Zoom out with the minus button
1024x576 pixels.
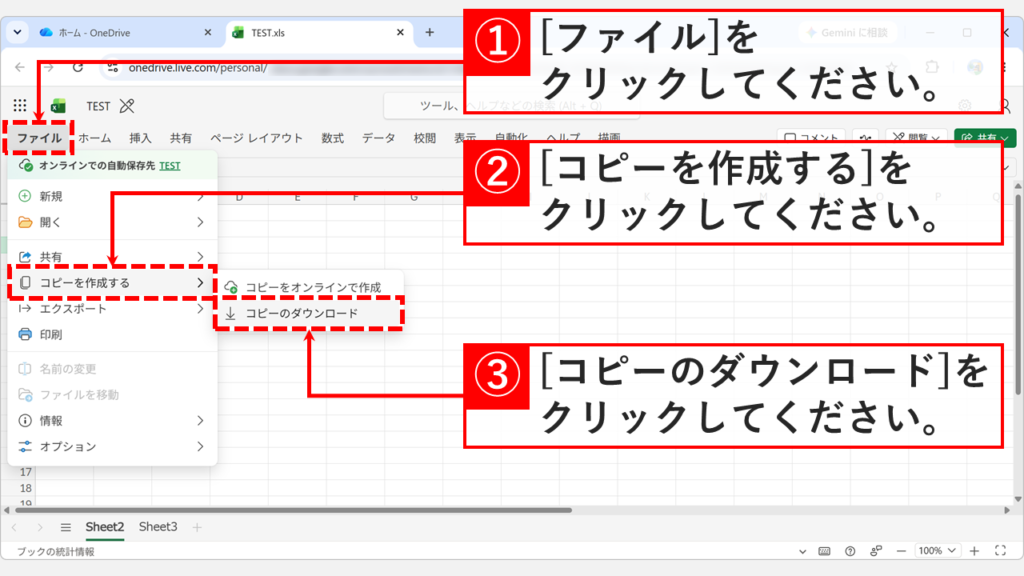coord(901,551)
